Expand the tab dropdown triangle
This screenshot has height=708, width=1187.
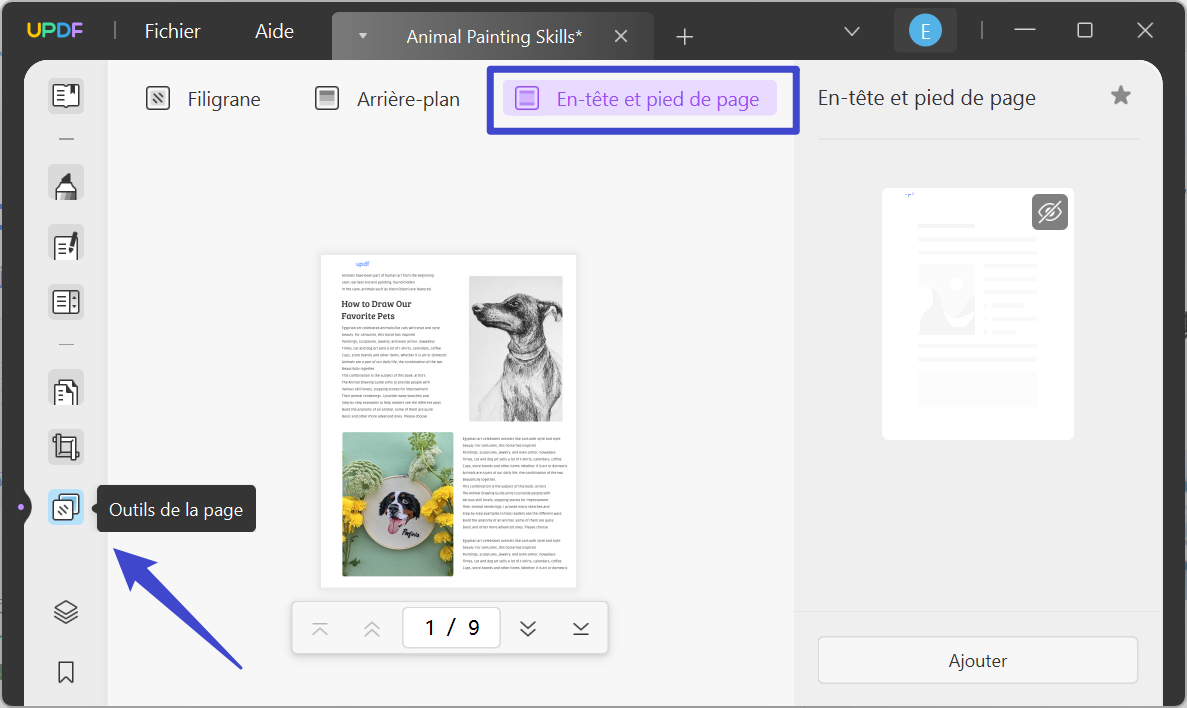coord(363,36)
